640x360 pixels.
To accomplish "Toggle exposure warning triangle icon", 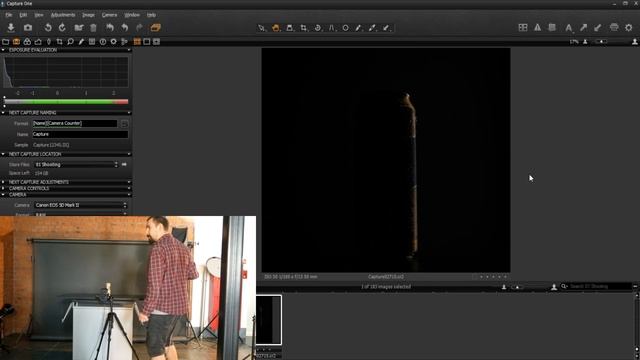I will pyautogui.click(x=538, y=27).
